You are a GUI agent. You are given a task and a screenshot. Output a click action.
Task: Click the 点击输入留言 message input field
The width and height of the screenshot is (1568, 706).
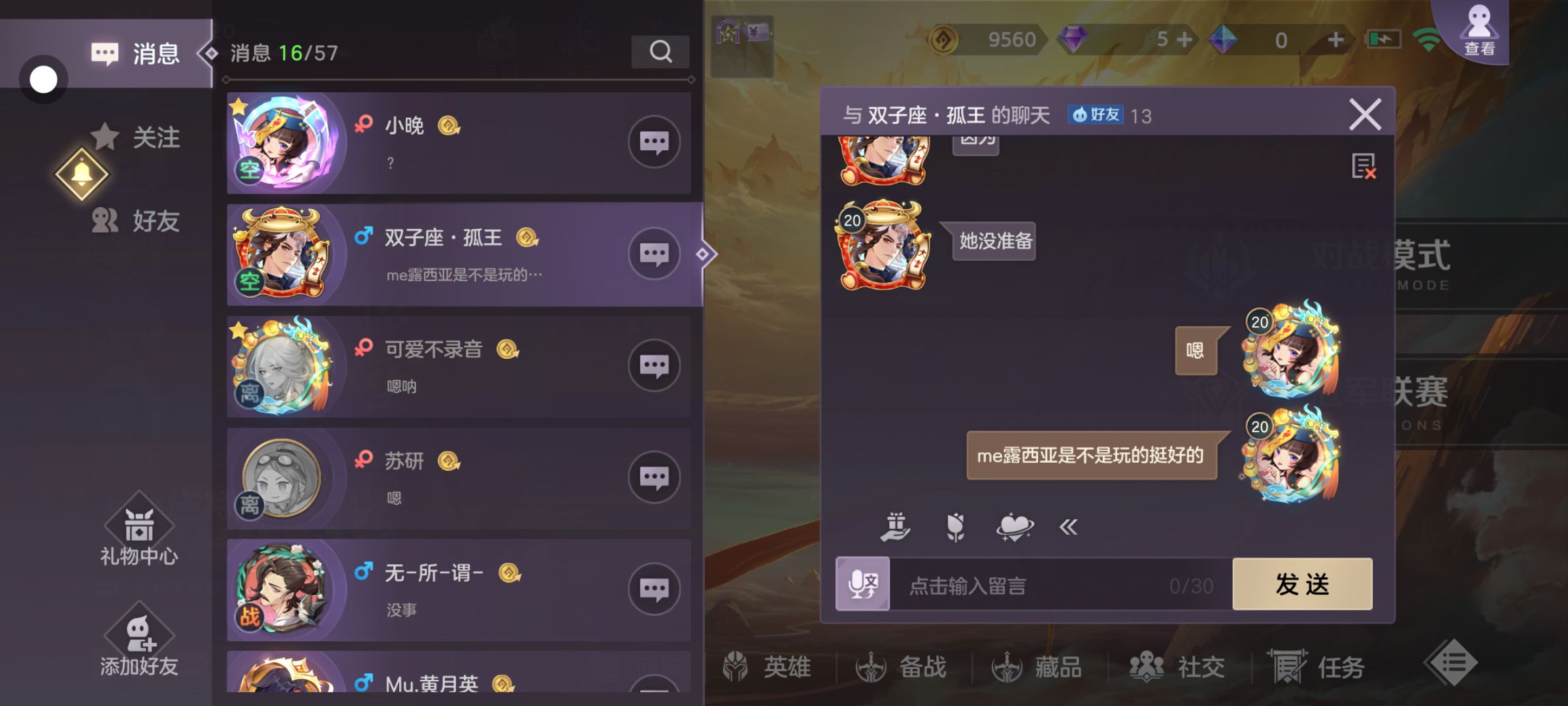pos(1061,585)
